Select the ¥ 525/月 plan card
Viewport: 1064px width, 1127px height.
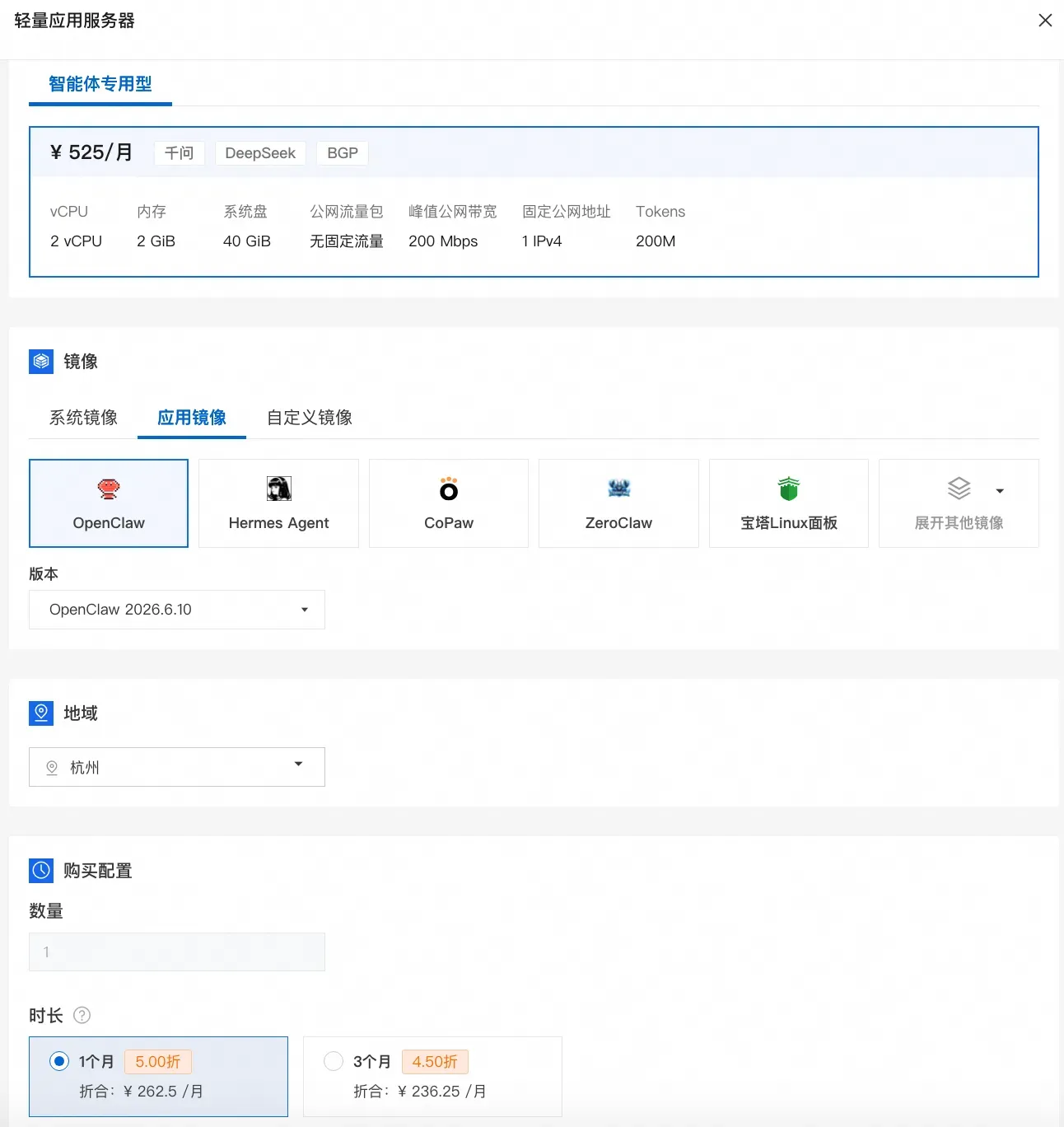[x=534, y=202]
